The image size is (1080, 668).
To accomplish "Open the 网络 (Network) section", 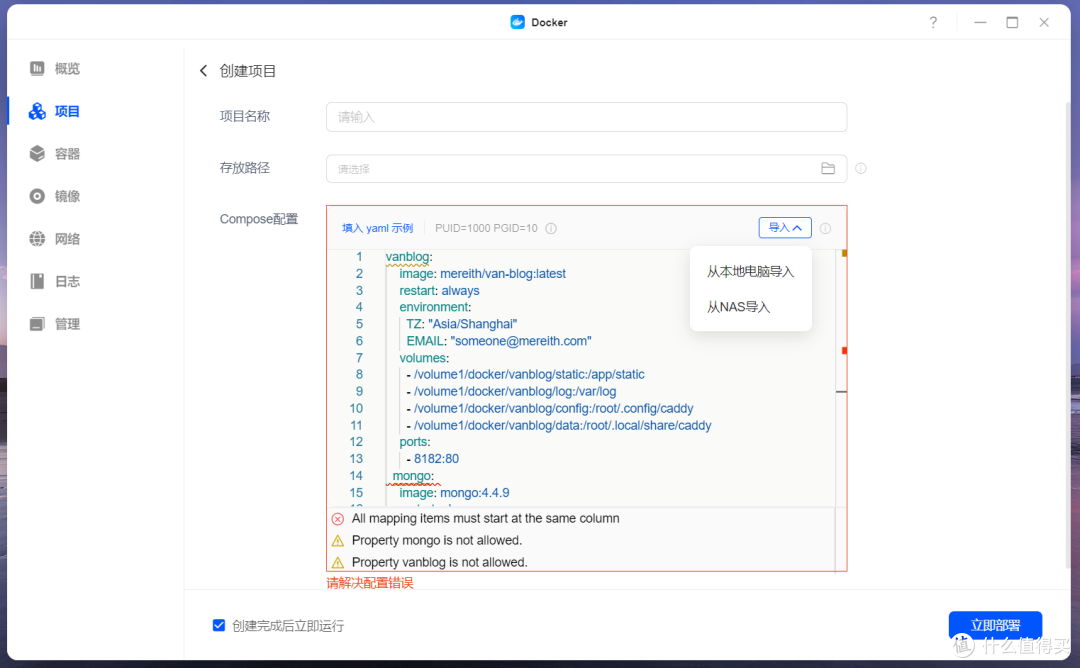I will click(55, 238).
